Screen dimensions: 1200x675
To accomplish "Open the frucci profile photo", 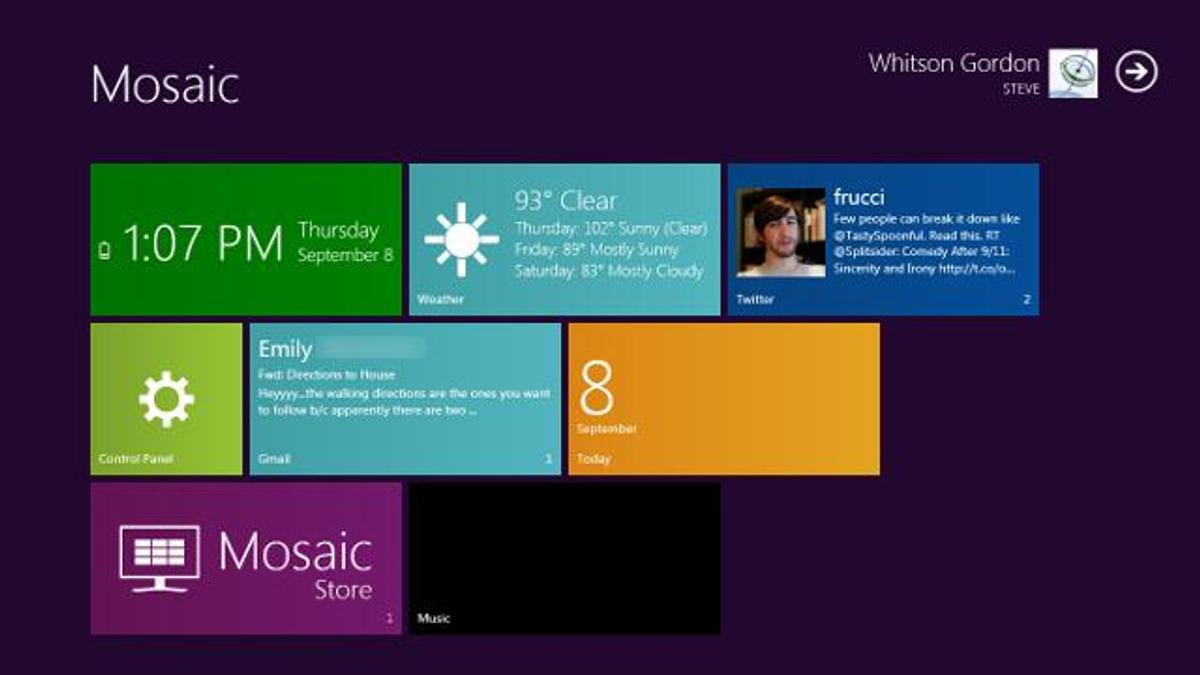I will [781, 232].
